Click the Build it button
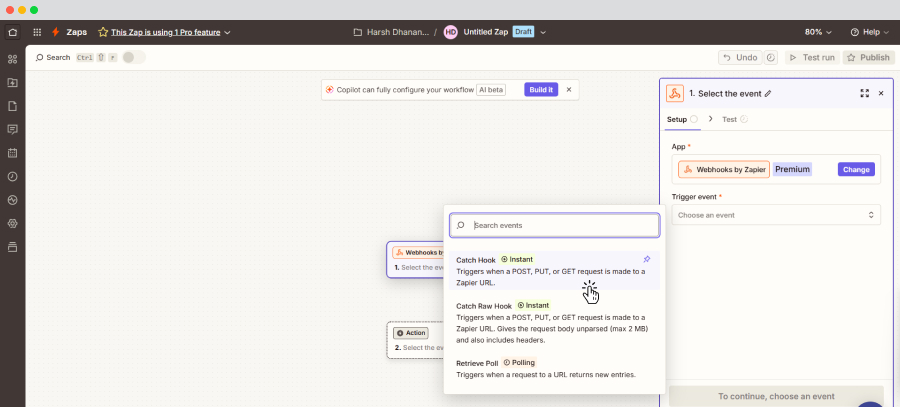900x407 pixels. [x=540, y=90]
